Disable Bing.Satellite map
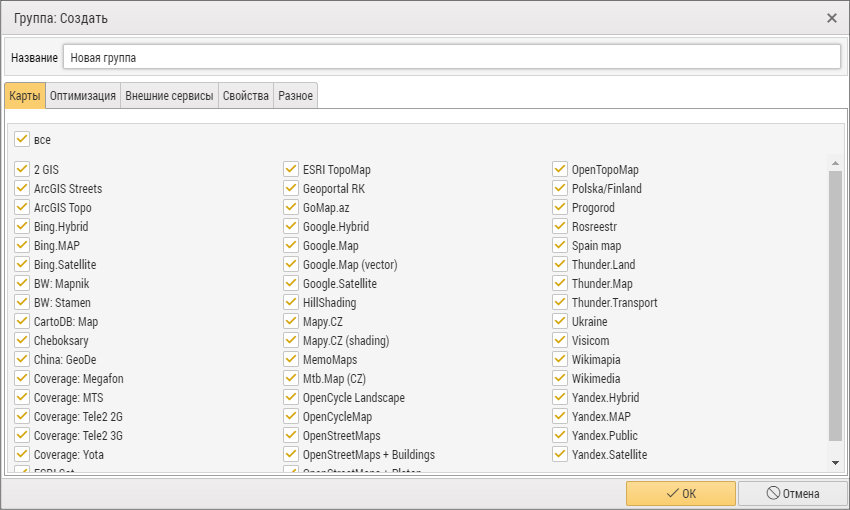850x510 pixels. pyautogui.click(x=22, y=264)
